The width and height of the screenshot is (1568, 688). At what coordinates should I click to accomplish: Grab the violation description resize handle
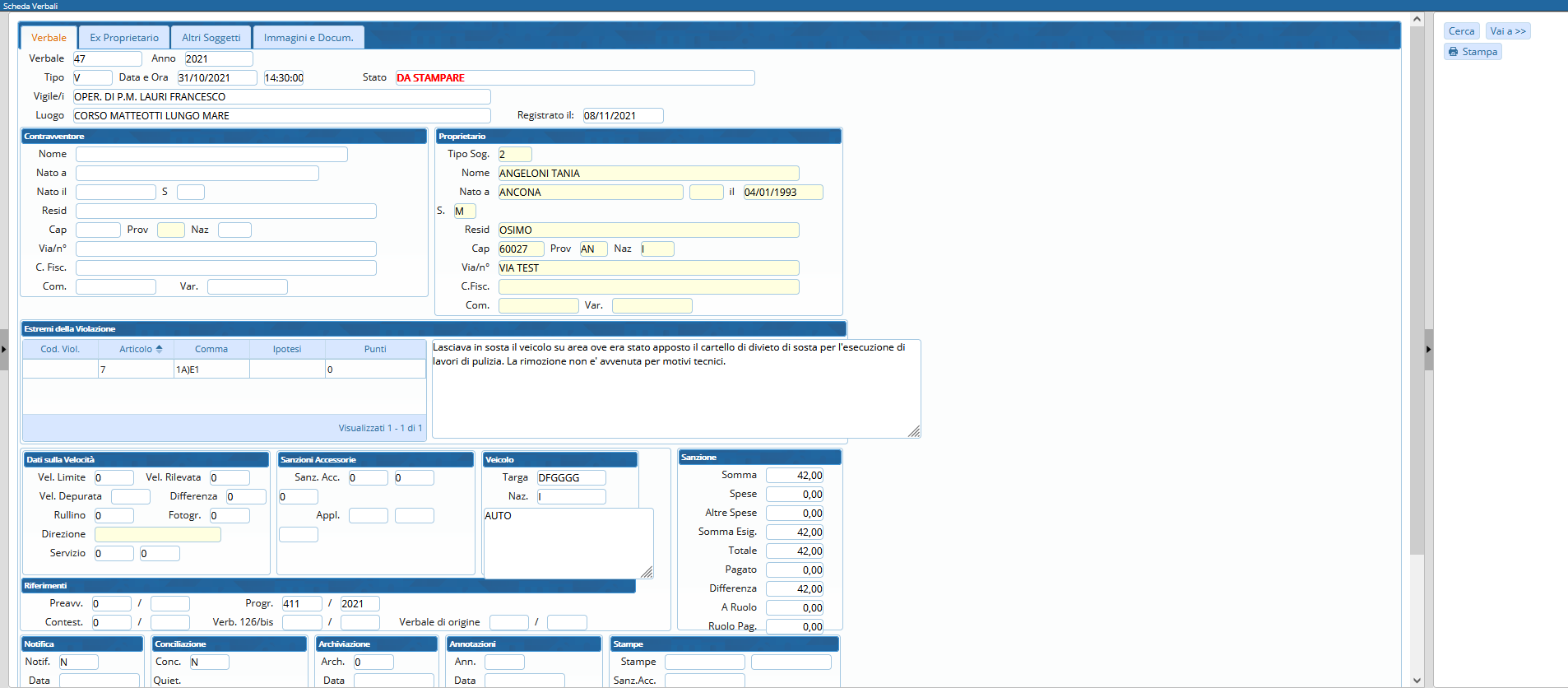click(914, 431)
